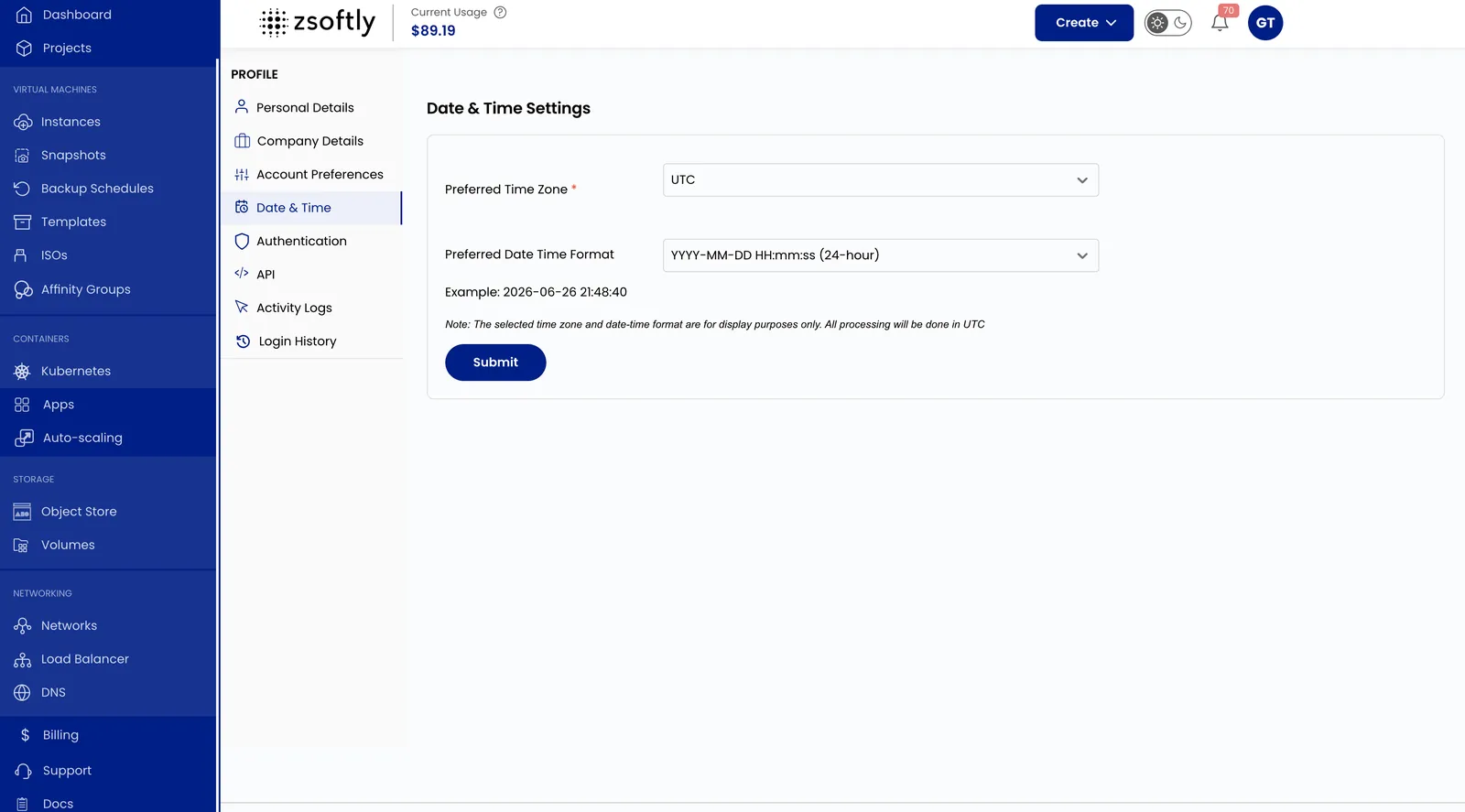Click the Account Preferences sliders icon
Image resolution: width=1465 pixels, height=812 pixels.
pos(242,175)
